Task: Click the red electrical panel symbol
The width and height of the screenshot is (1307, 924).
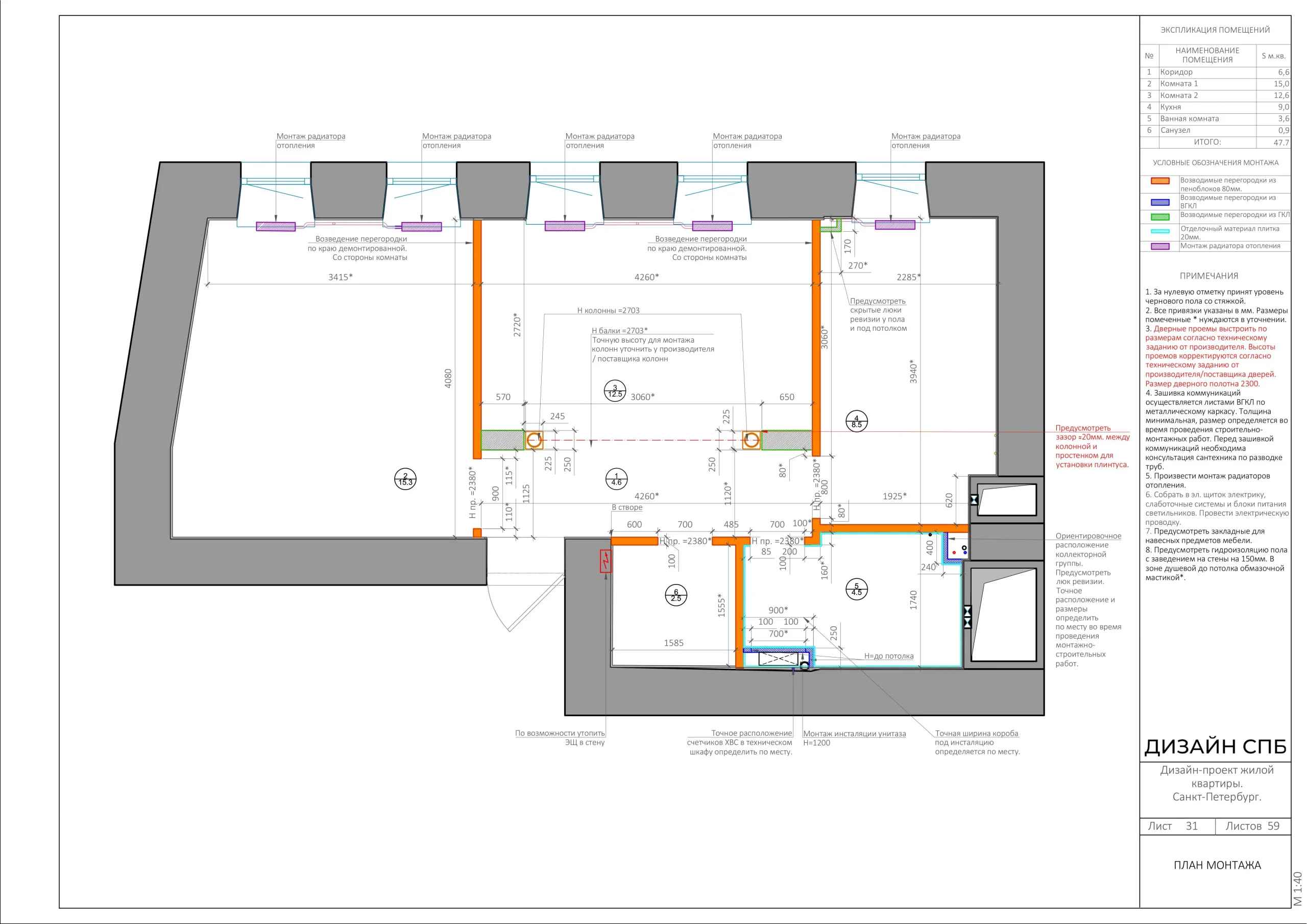Action: [606, 561]
